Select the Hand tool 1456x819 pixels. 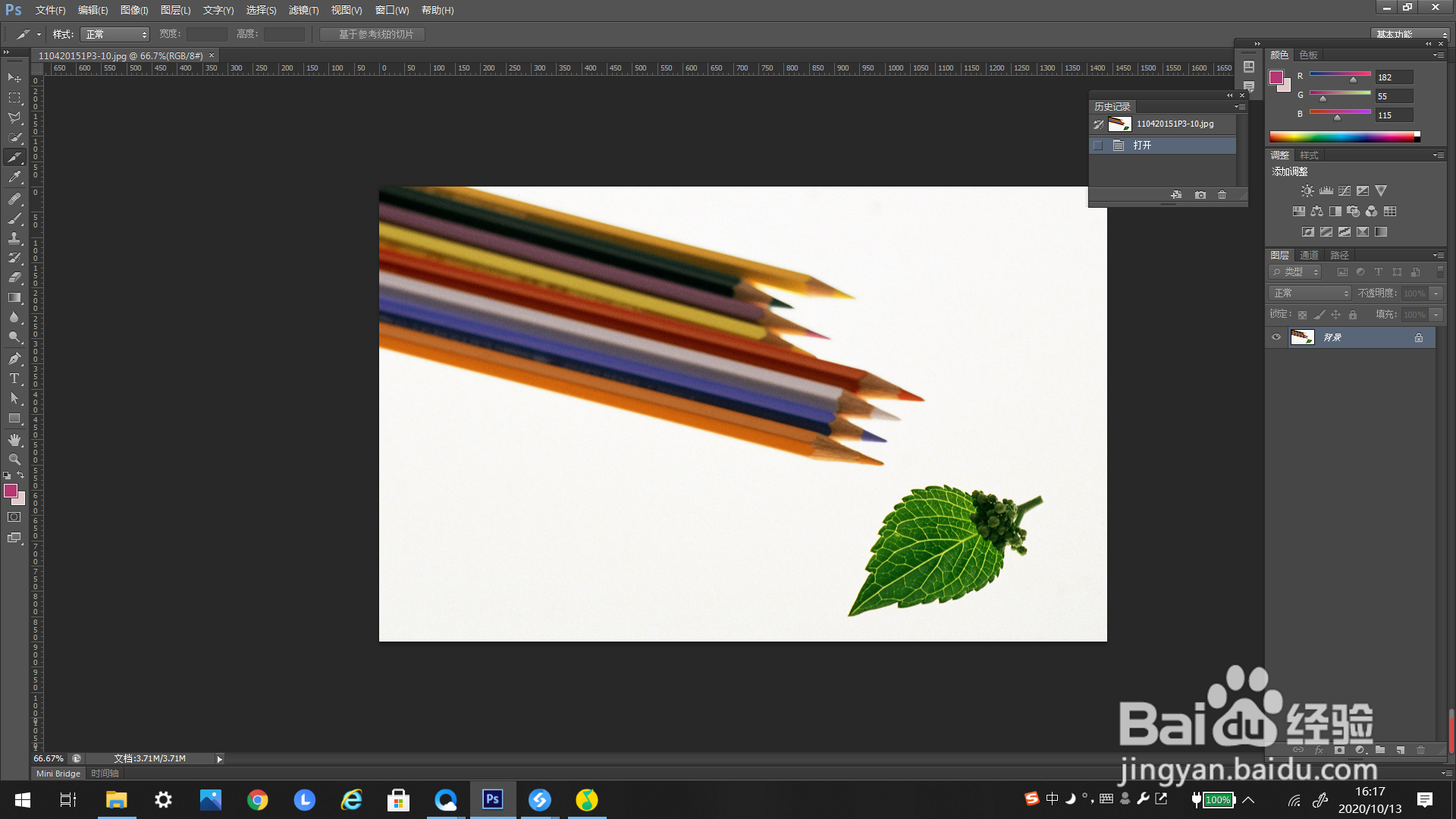tap(14, 440)
